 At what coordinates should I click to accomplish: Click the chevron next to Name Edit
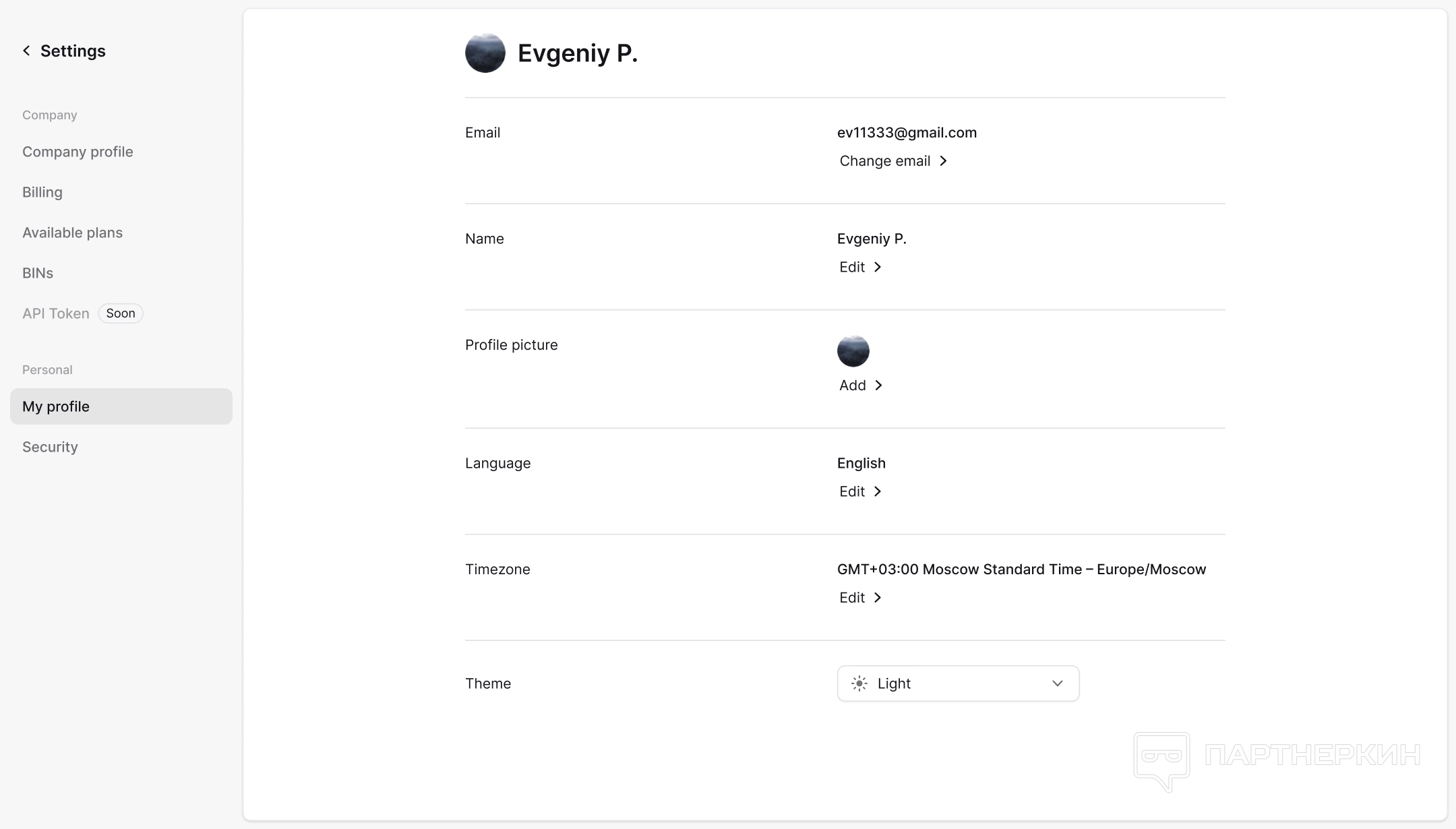(878, 268)
